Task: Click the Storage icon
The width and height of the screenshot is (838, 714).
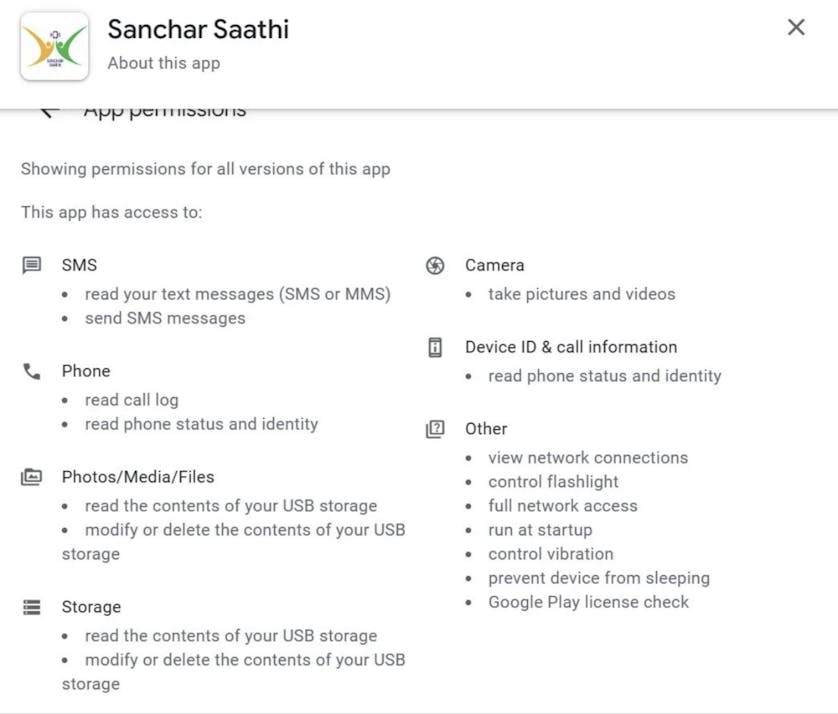Action: (x=32, y=607)
